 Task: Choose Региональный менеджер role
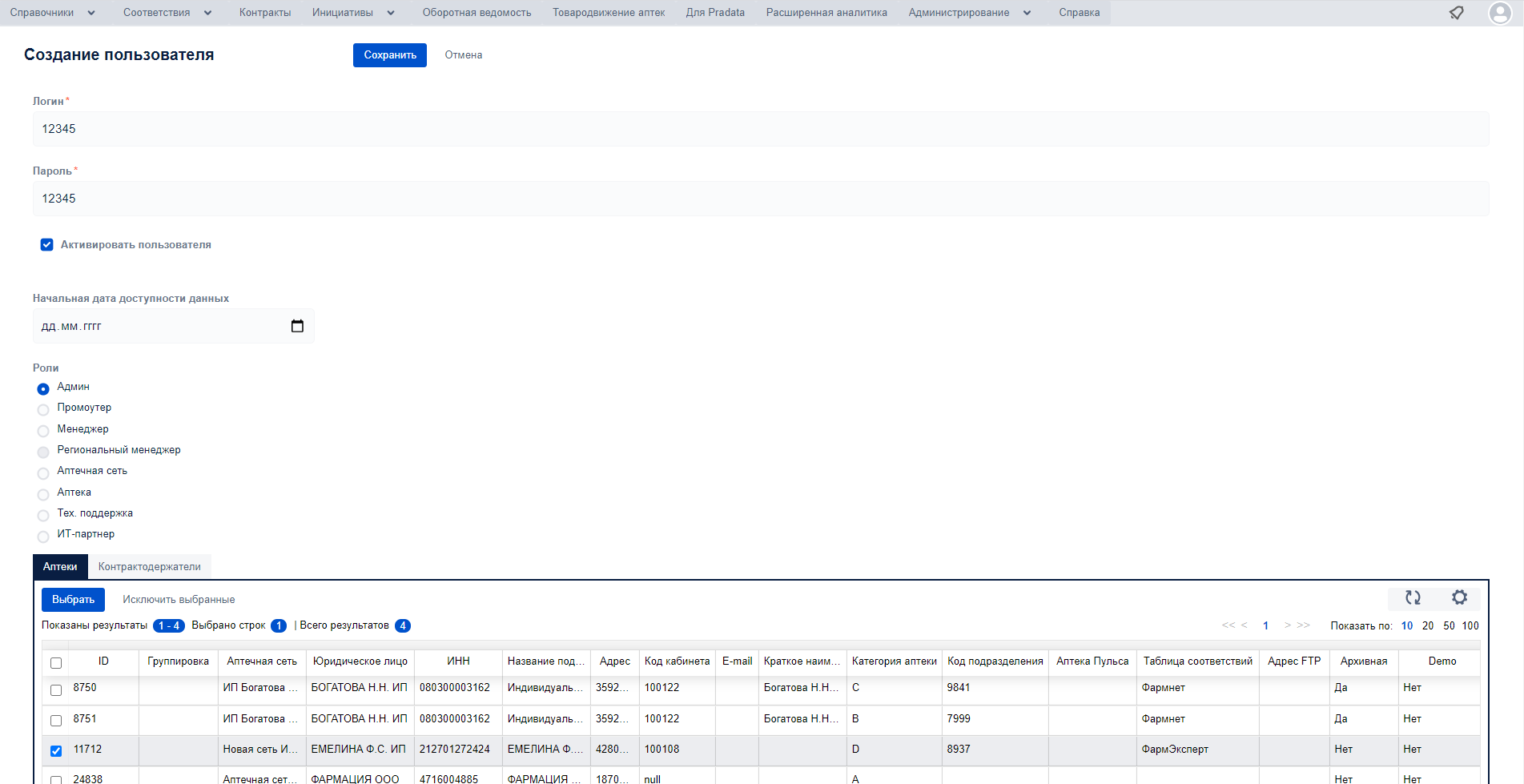click(43, 452)
